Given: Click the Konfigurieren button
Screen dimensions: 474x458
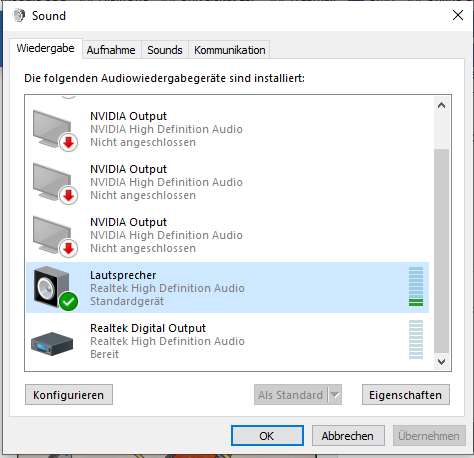Looking at the screenshot, I should coord(69,395).
